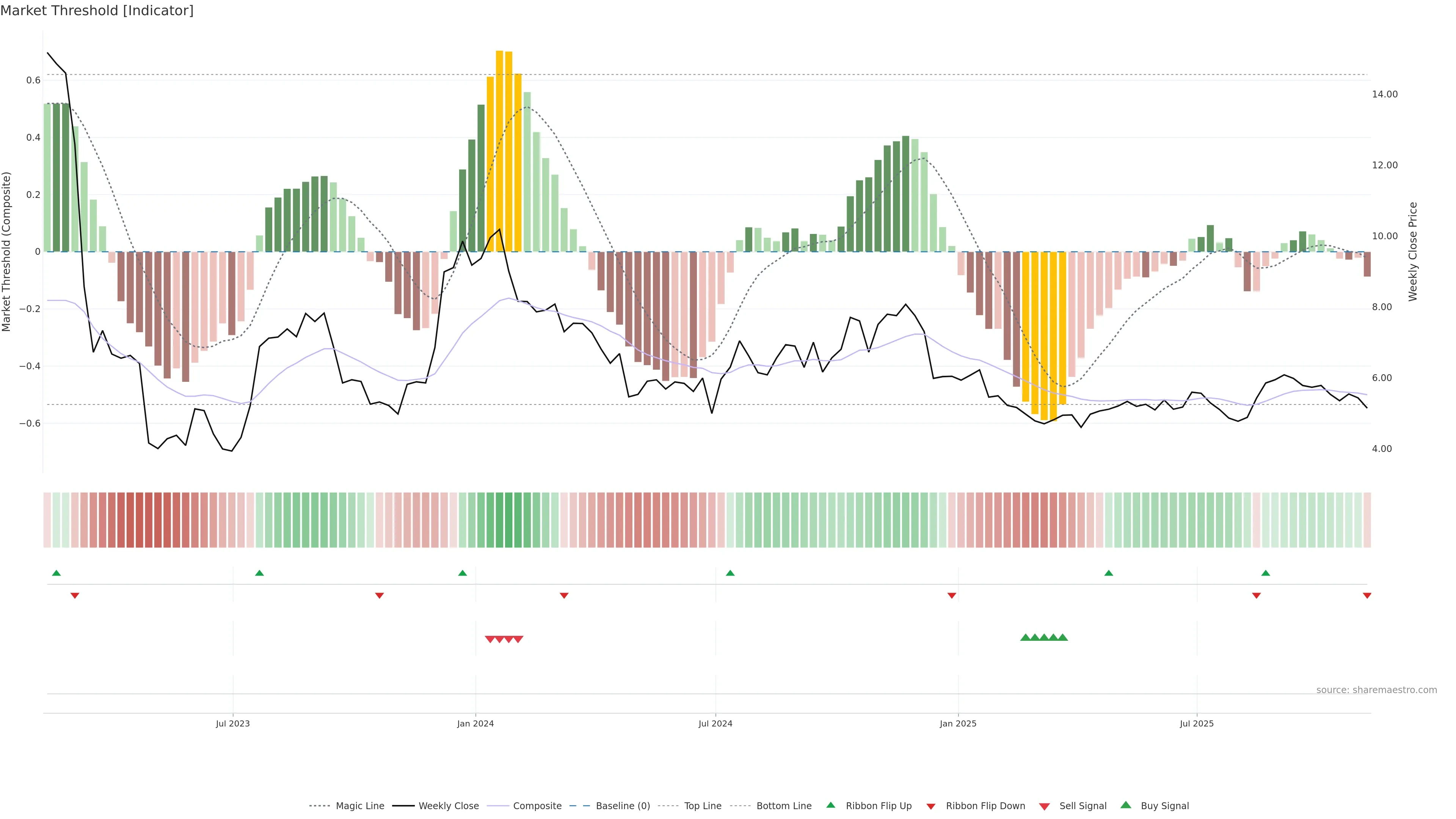1456x819 pixels.
Task: Click the Jul 2023 x-axis label
Action: tap(232, 723)
